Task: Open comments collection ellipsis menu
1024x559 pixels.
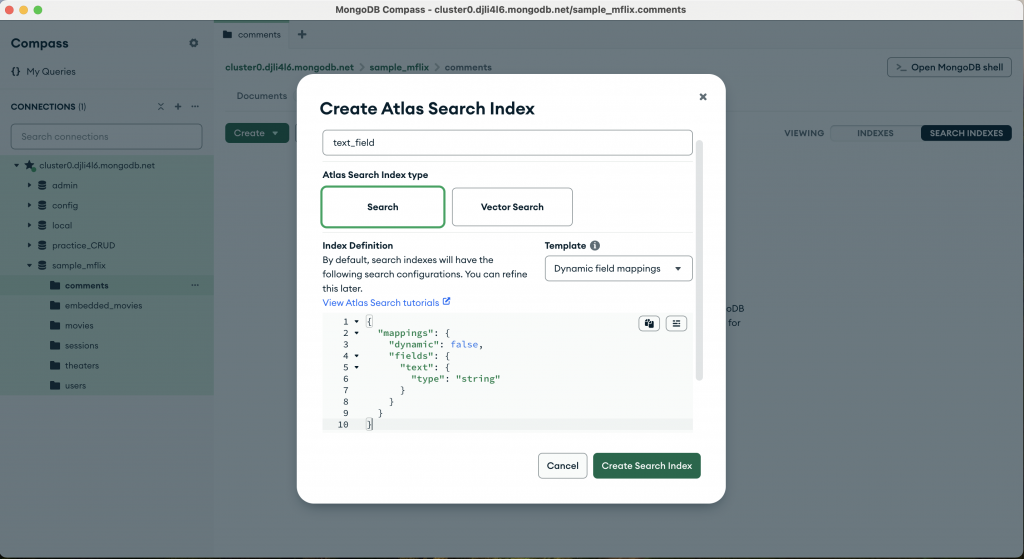Action: point(195,285)
